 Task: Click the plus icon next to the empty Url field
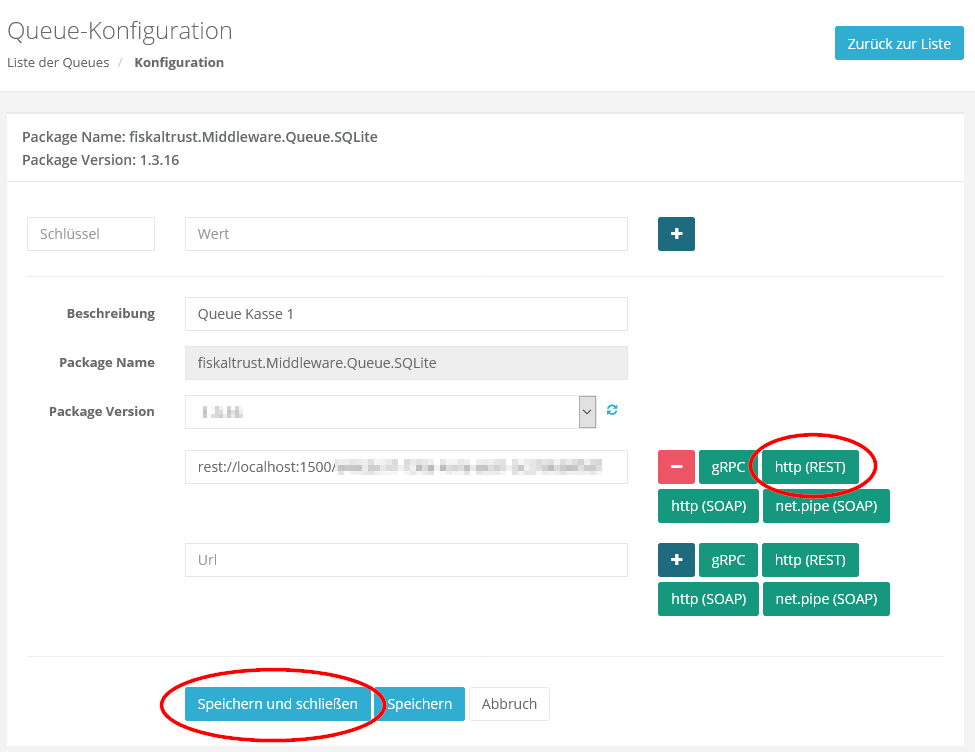click(x=676, y=560)
